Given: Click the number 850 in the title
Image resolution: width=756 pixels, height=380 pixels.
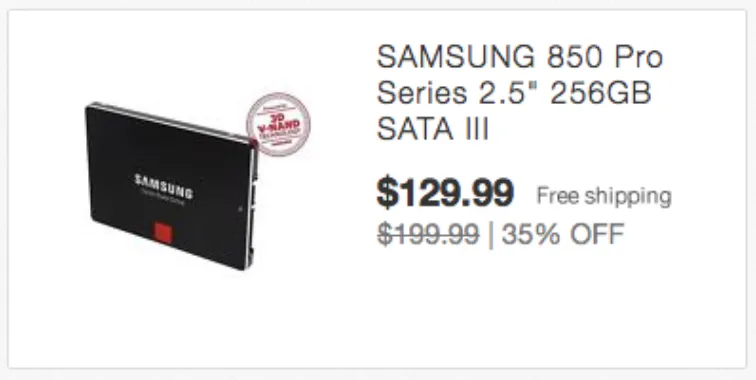Looking at the screenshot, I should point(575,57).
